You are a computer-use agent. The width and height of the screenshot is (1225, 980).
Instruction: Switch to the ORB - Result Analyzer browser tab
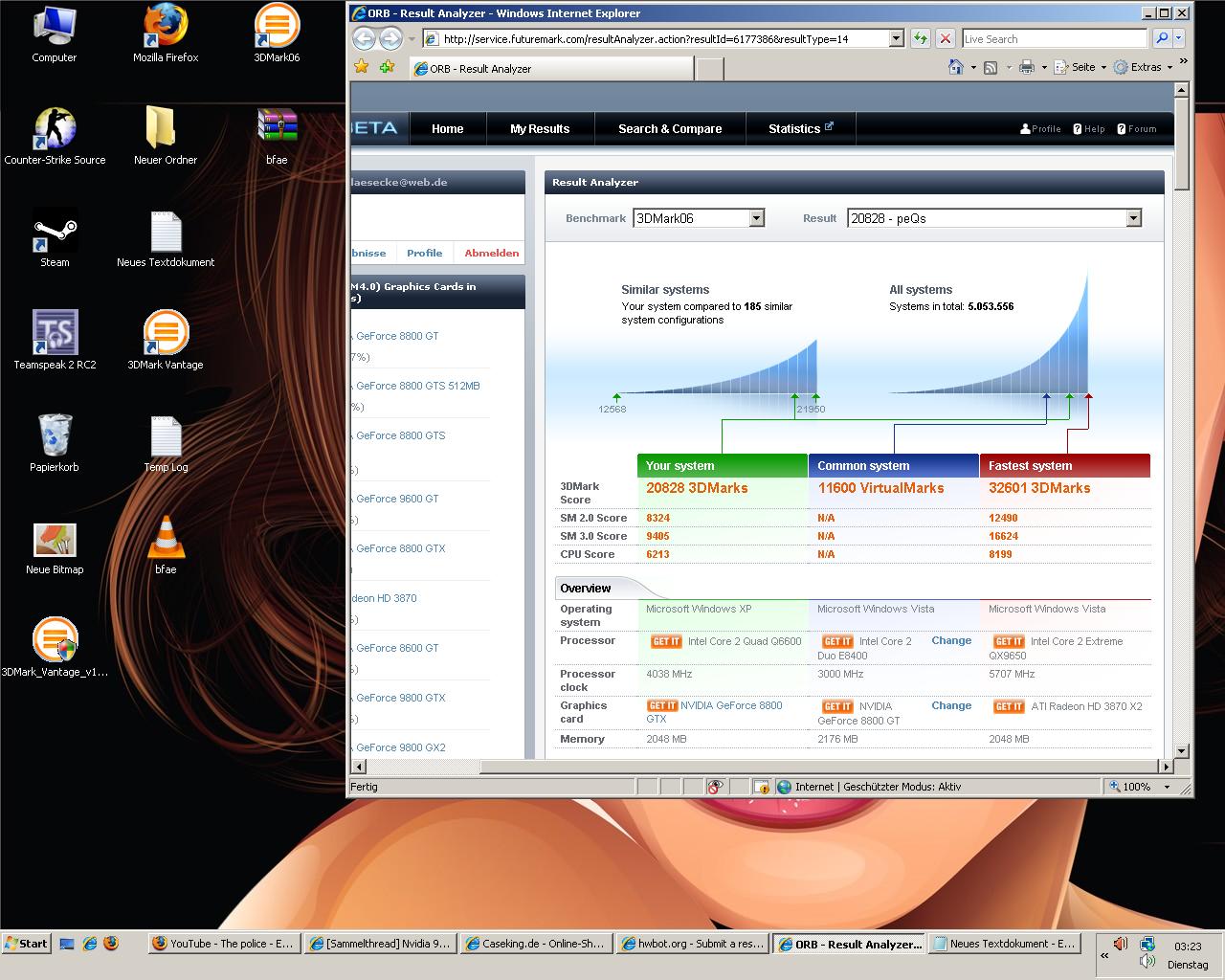click(551, 68)
